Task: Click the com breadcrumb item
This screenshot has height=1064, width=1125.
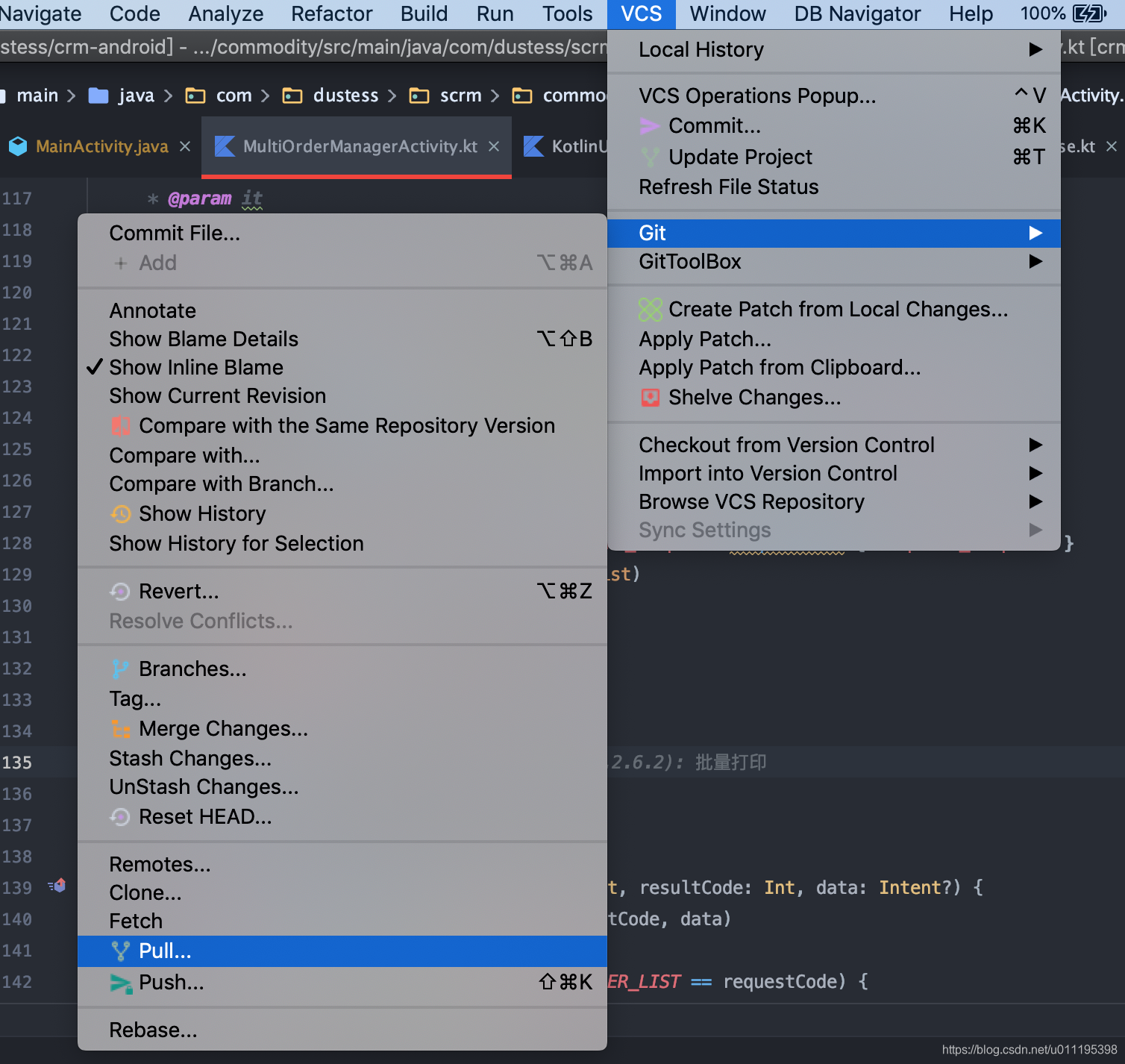Action: (x=234, y=96)
